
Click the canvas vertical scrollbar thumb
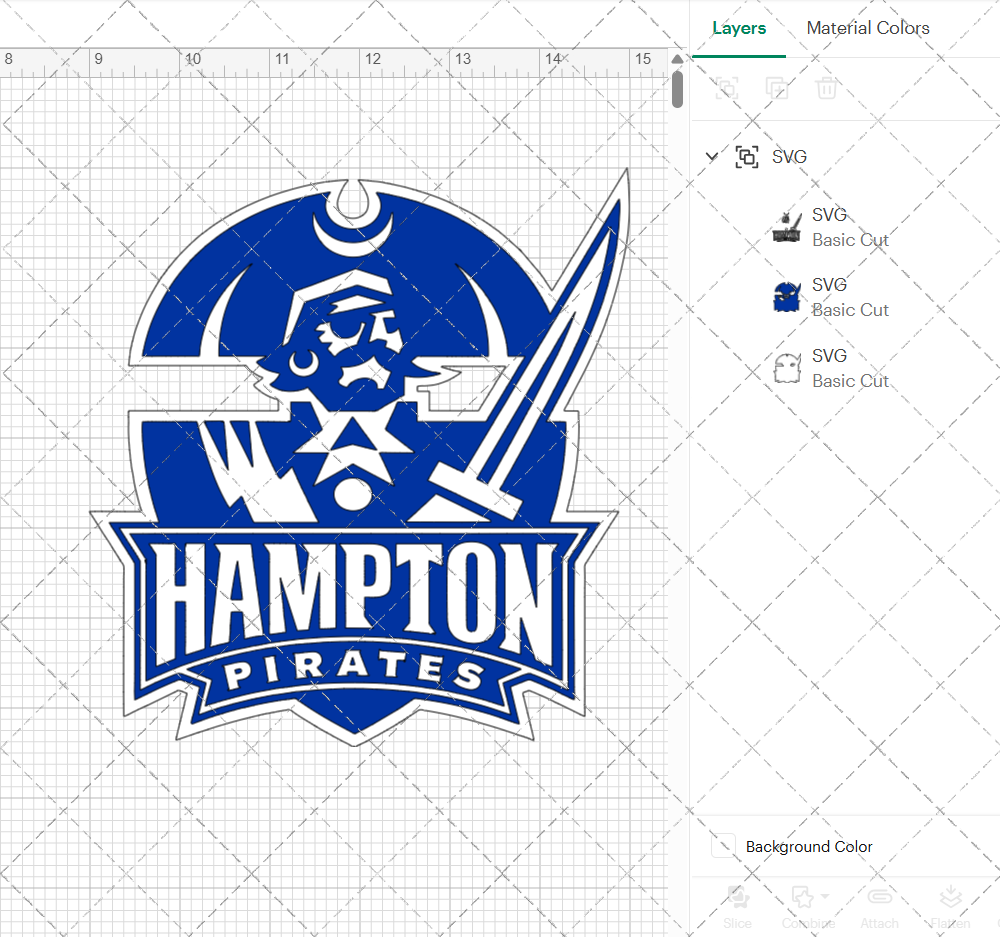(677, 89)
